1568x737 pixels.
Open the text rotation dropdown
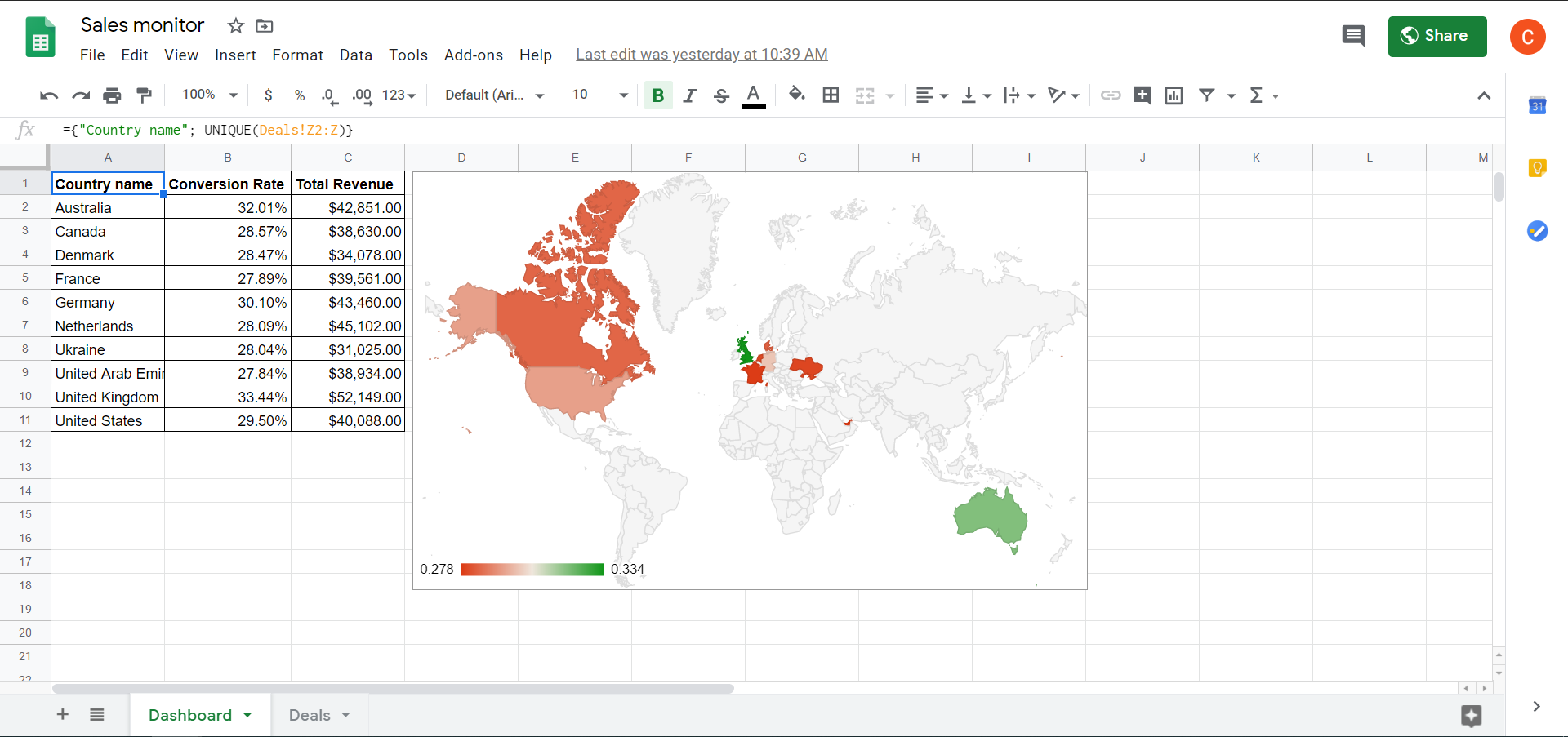(x=1063, y=95)
